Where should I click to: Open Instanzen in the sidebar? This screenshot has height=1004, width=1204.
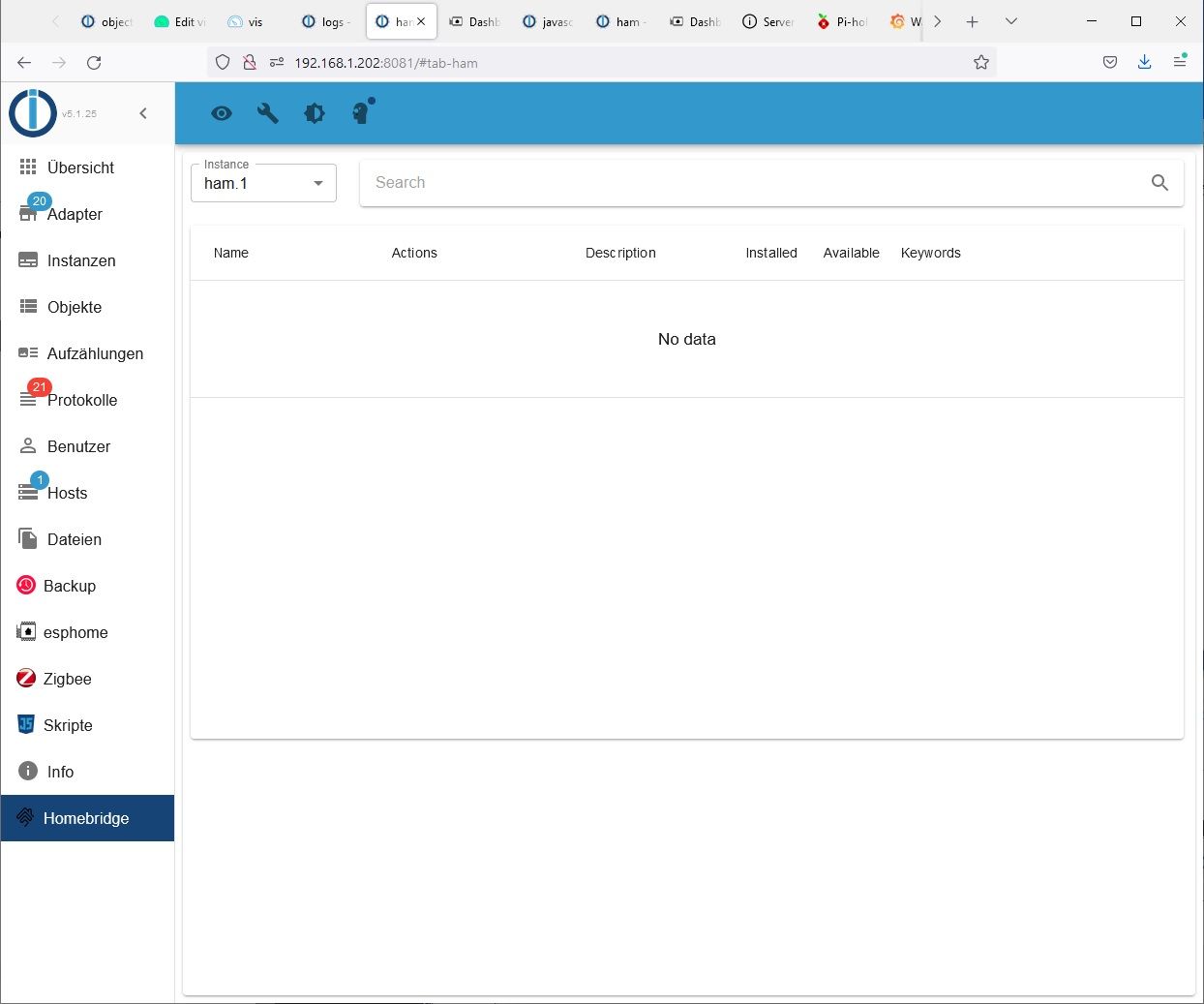tap(87, 260)
